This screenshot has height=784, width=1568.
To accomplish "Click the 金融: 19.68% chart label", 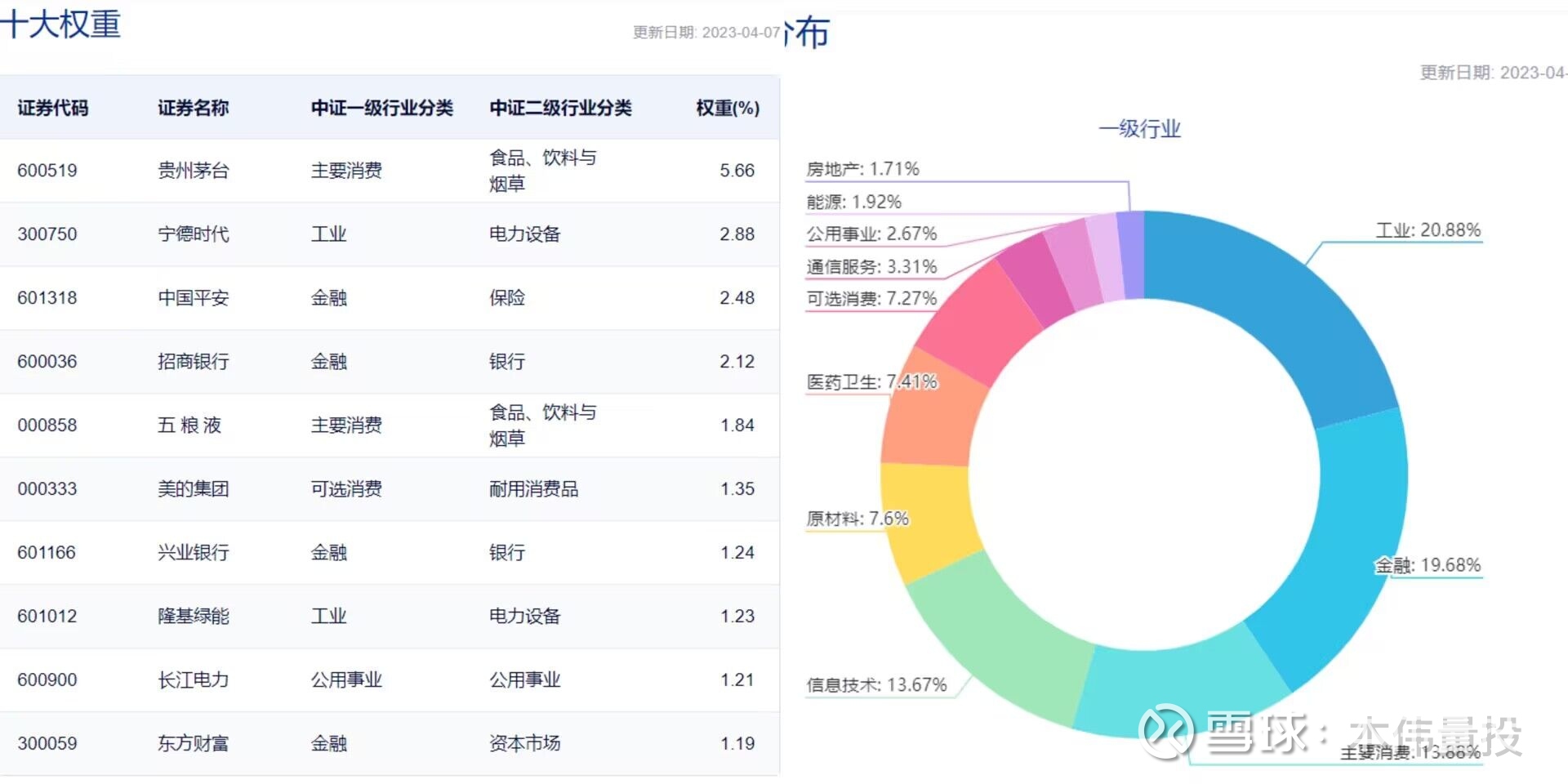I will (x=1428, y=565).
